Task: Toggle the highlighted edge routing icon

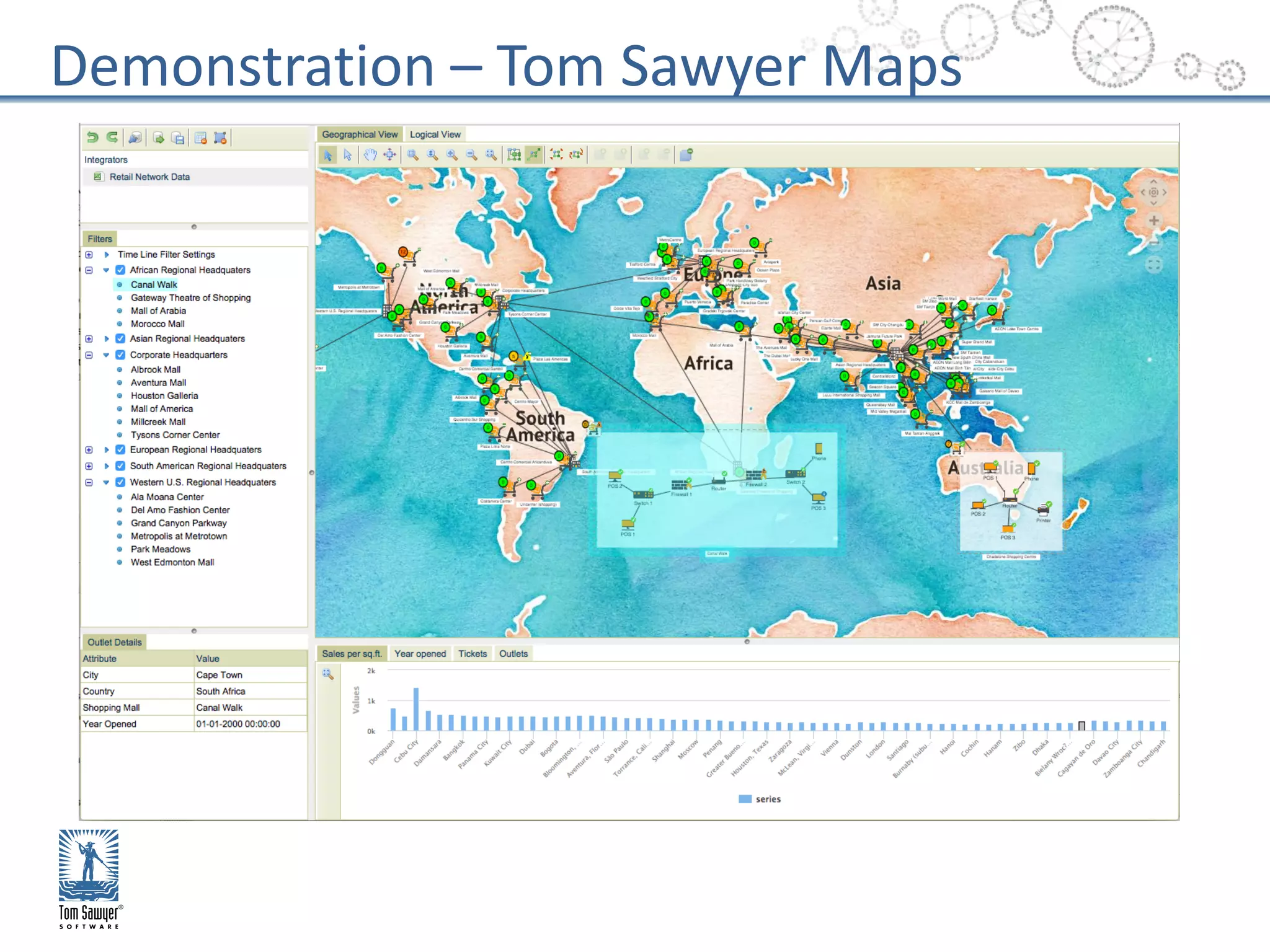Action: [533, 154]
